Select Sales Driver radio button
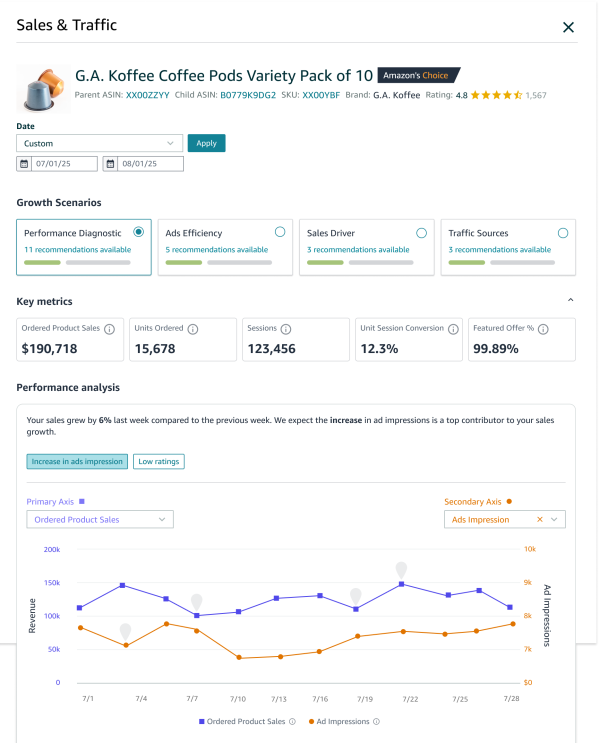Image resolution: width=599 pixels, height=743 pixels. click(421, 233)
